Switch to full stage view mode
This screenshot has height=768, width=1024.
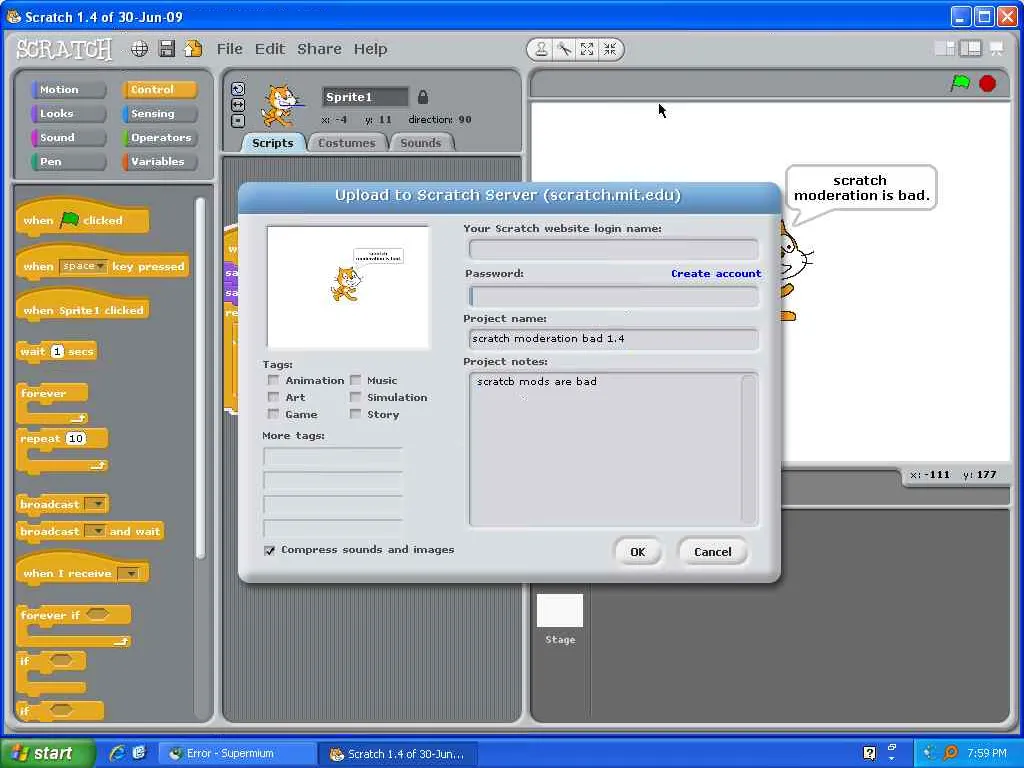point(970,48)
